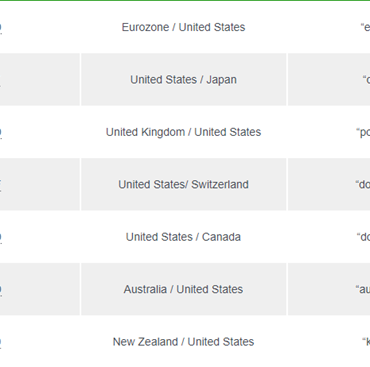Open the pair link left of United Kingdom / United States
The image size is (370, 367).
coord(1,133)
